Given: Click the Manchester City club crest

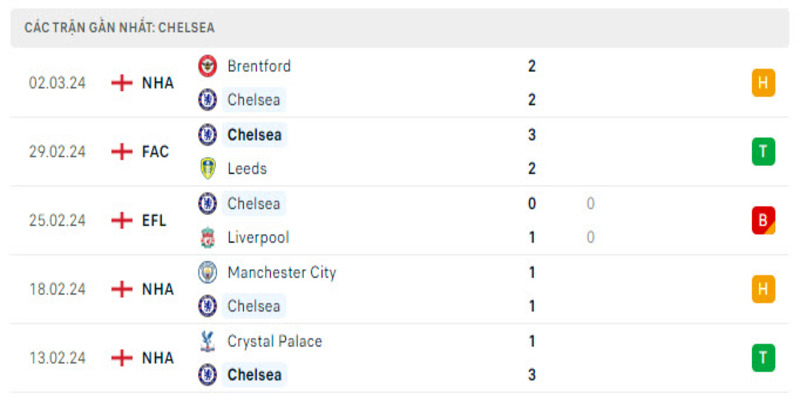Looking at the screenshot, I should 208,272.
